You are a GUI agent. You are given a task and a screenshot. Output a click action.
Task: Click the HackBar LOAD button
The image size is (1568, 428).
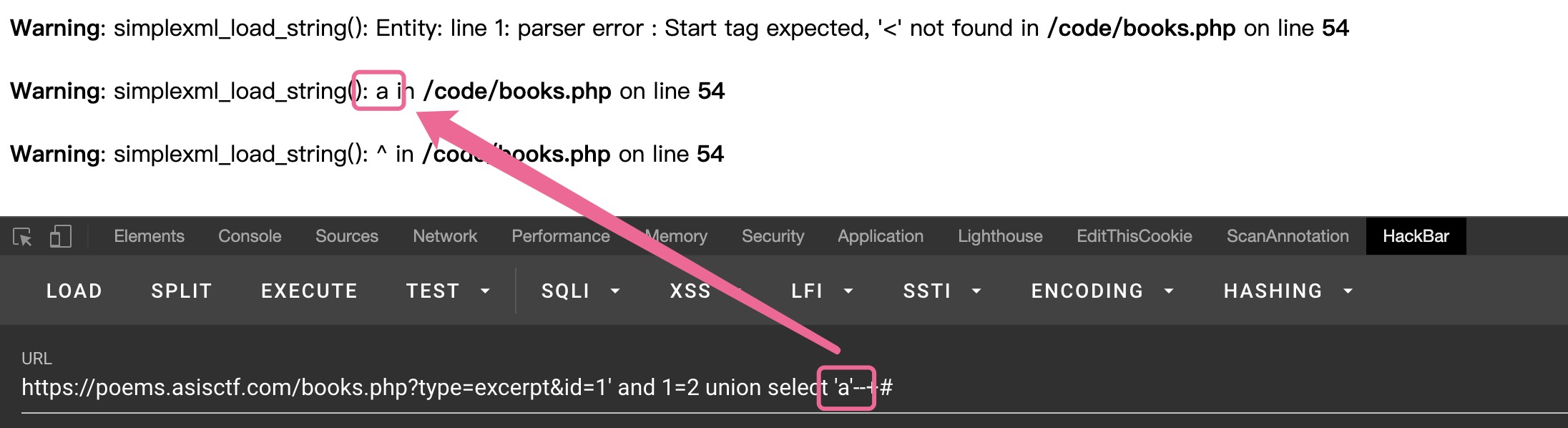coord(74,291)
